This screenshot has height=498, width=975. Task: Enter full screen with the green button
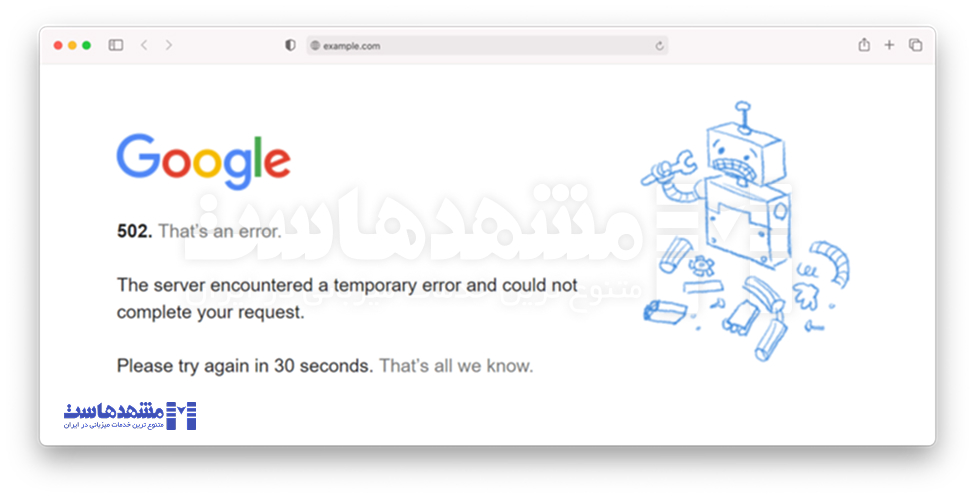coord(86,45)
